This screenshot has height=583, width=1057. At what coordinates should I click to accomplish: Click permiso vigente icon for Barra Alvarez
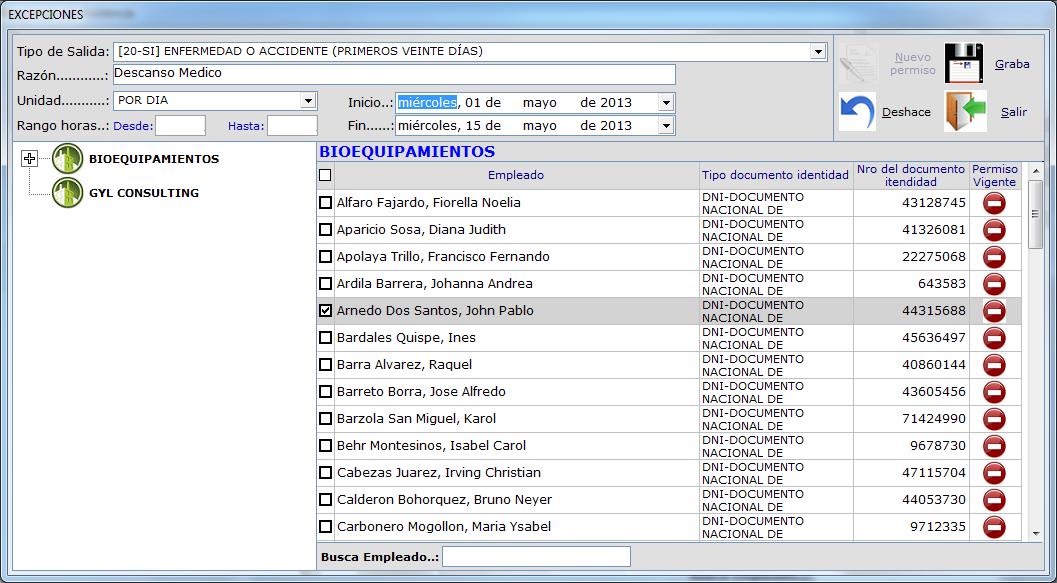pyautogui.click(x=994, y=365)
